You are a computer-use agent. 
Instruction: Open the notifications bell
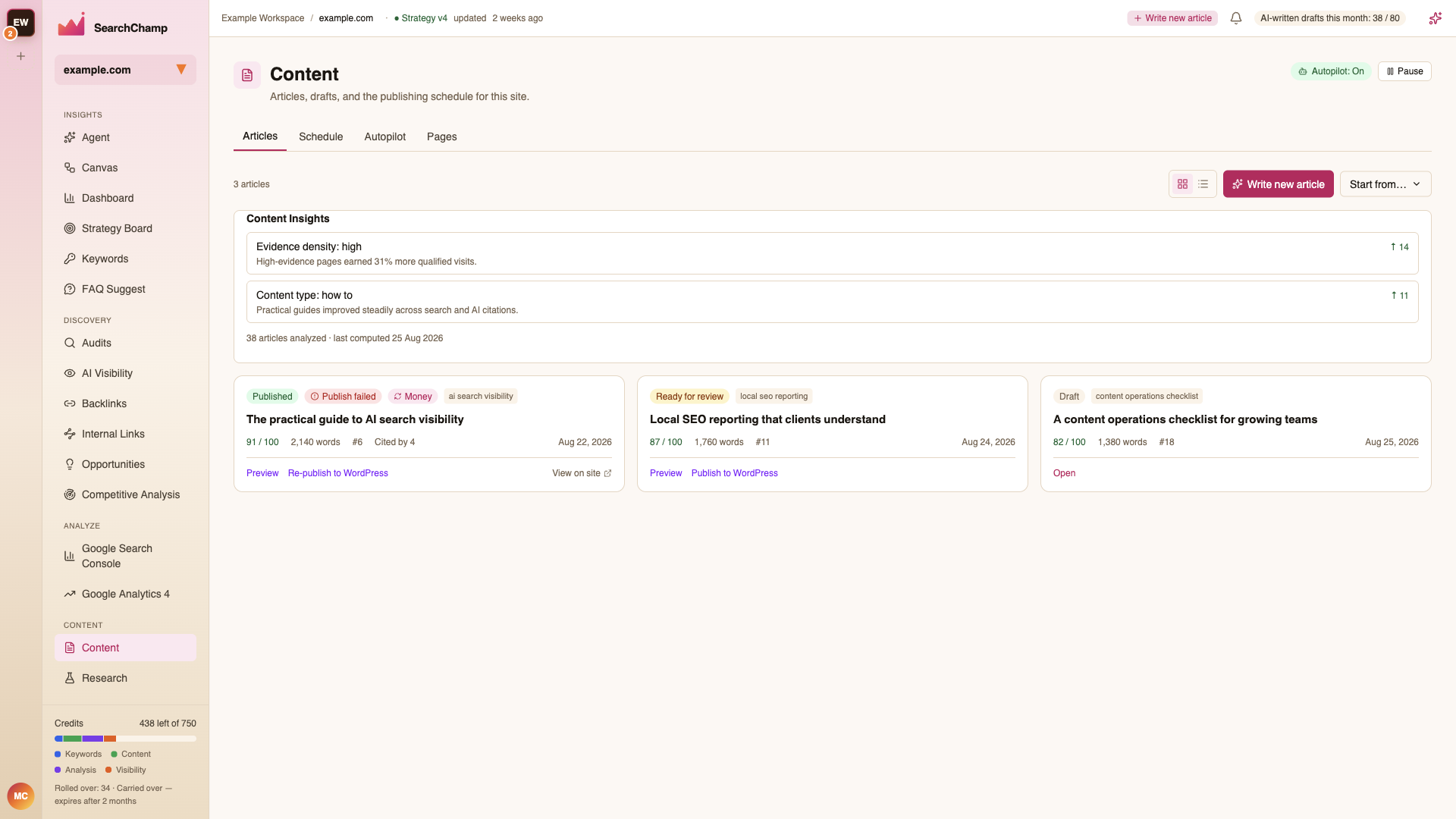tap(1236, 18)
